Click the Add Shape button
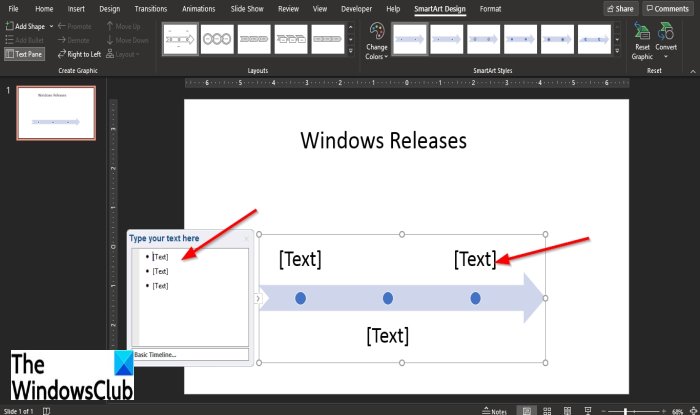700x415 pixels. [x=25, y=26]
